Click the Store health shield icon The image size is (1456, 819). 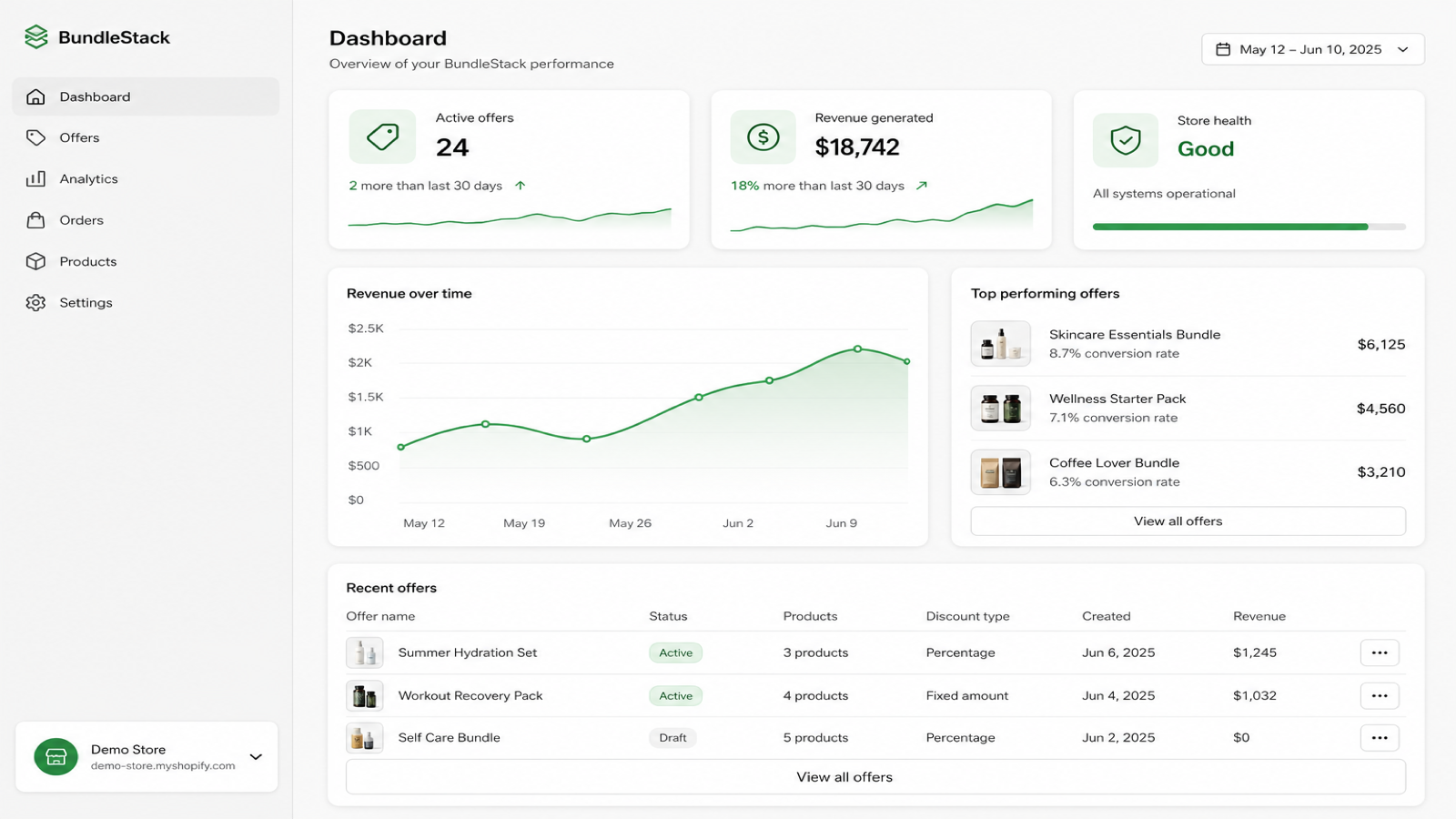[x=1126, y=140]
